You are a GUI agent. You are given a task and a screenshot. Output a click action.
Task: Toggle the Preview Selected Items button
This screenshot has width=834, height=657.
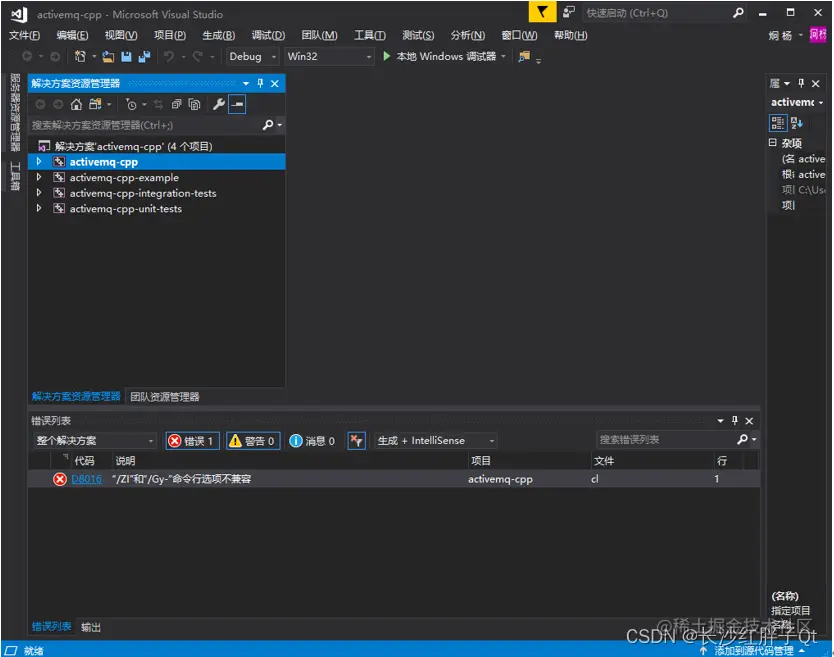pyautogui.click(x=237, y=104)
